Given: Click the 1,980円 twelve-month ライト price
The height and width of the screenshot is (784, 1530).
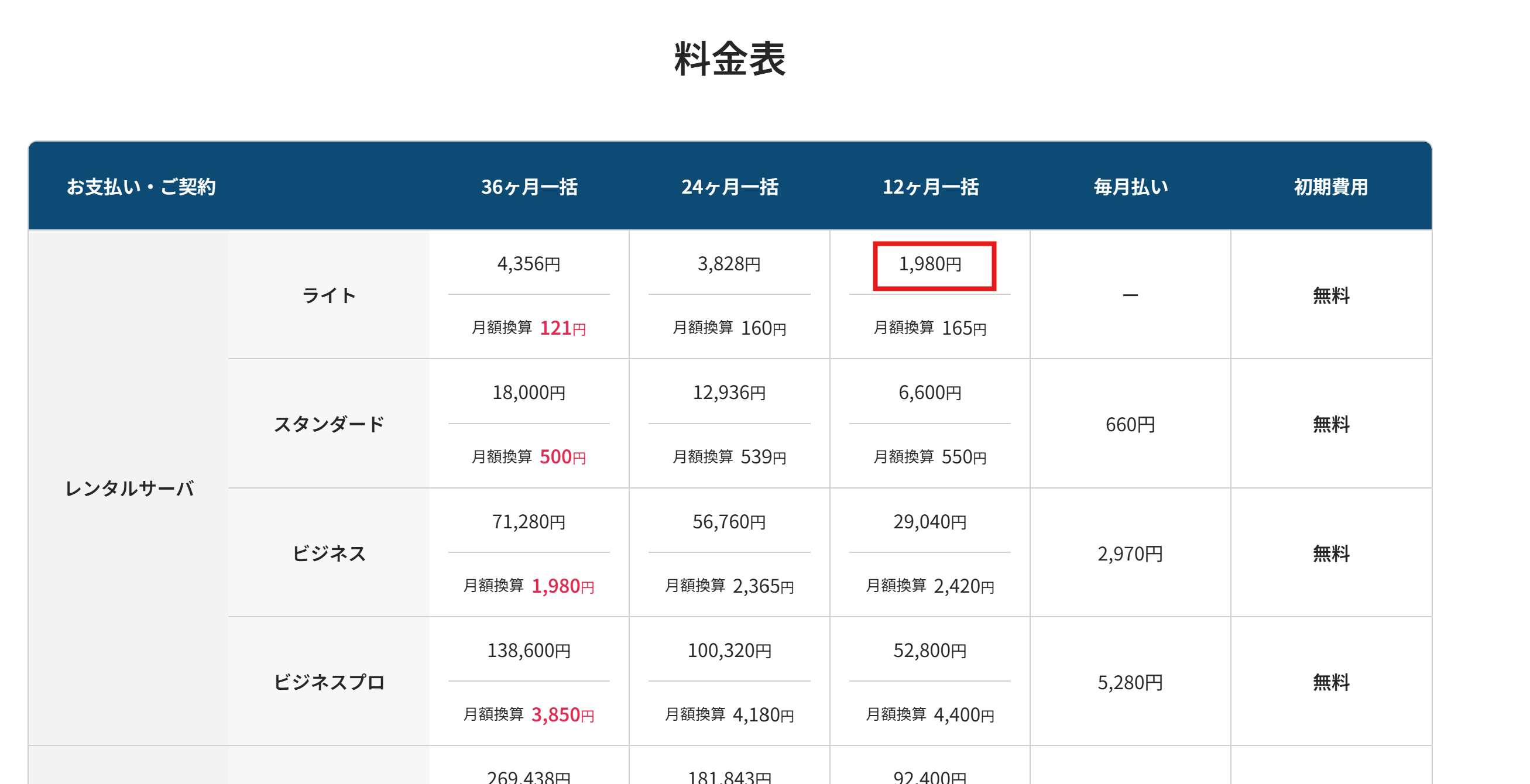Looking at the screenshot, I should 931,263.
